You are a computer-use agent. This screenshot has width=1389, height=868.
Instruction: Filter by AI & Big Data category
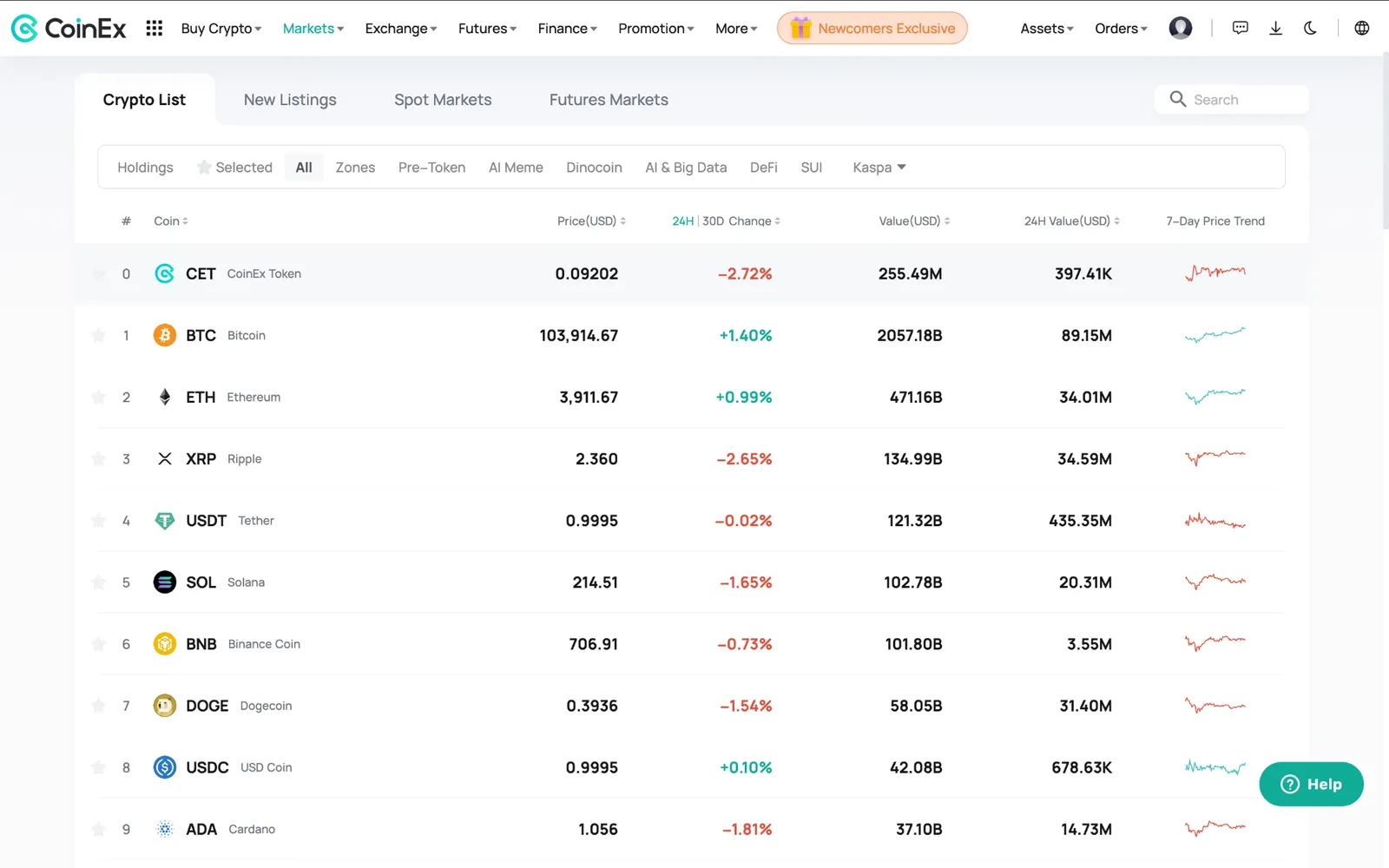pos(686,168)
